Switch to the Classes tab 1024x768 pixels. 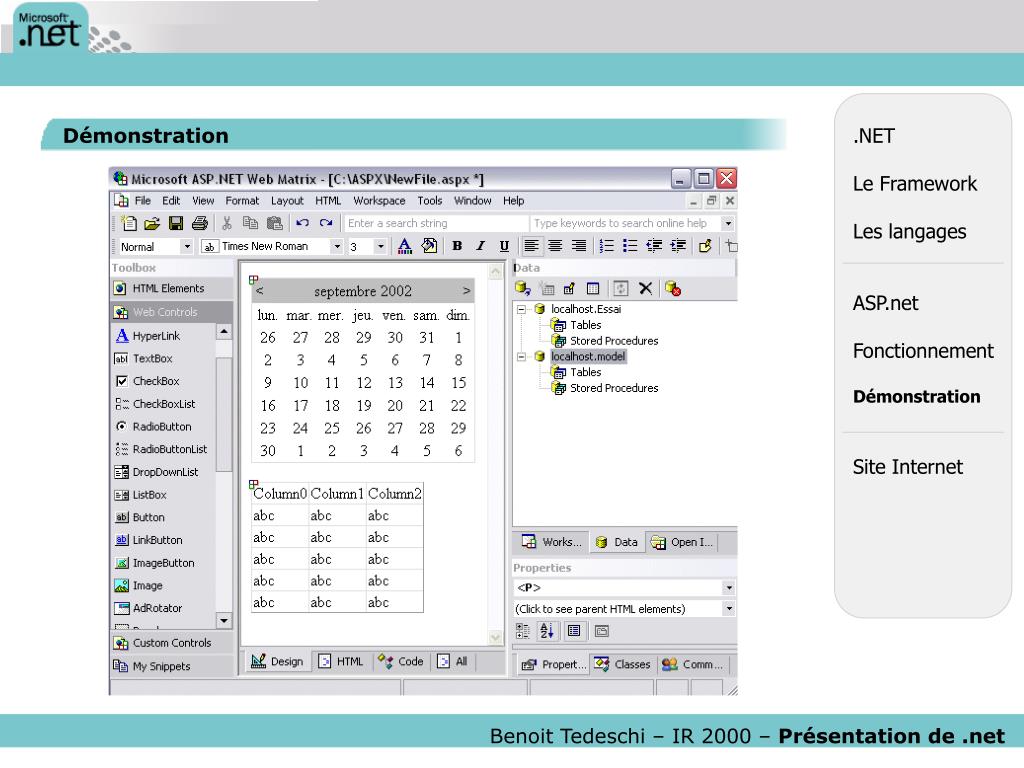tap(623, 664)
